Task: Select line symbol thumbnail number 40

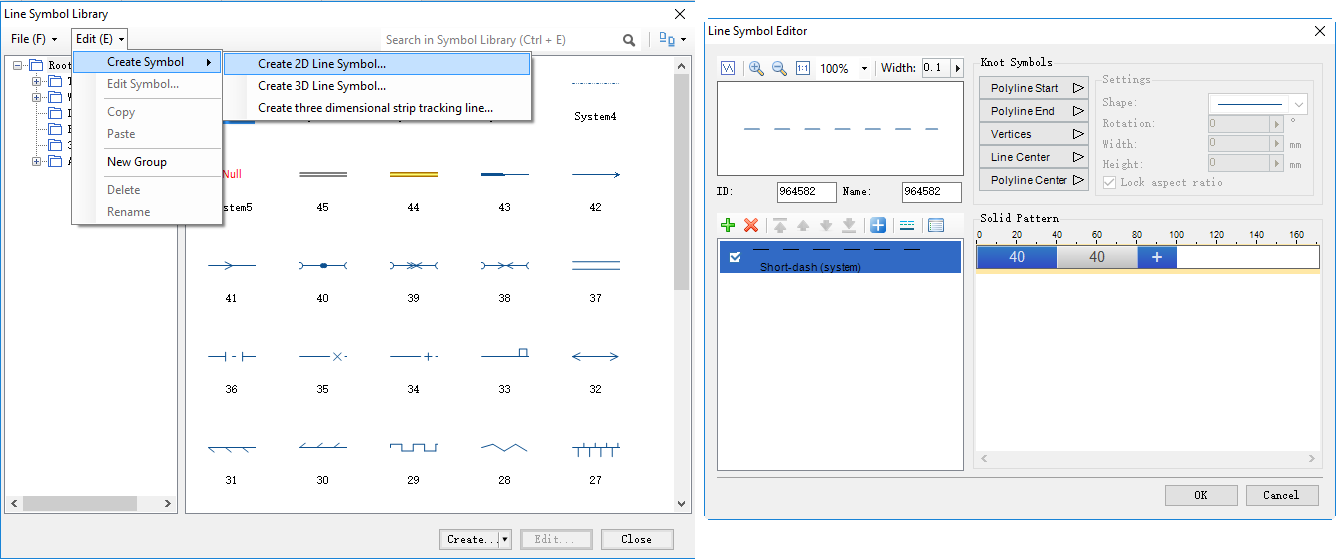Action: 322,266
